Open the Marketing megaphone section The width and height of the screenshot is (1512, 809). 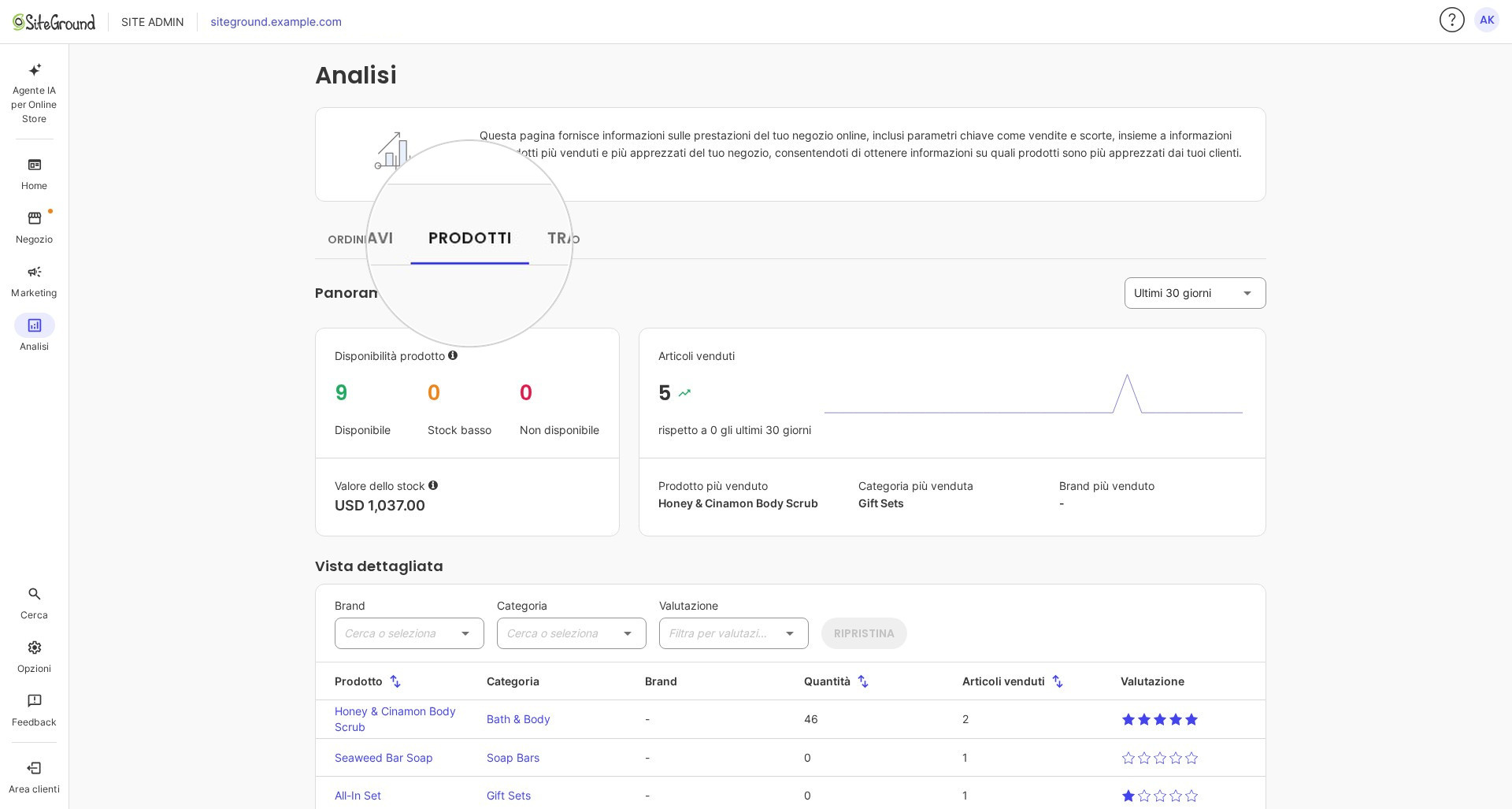(34, 281)
